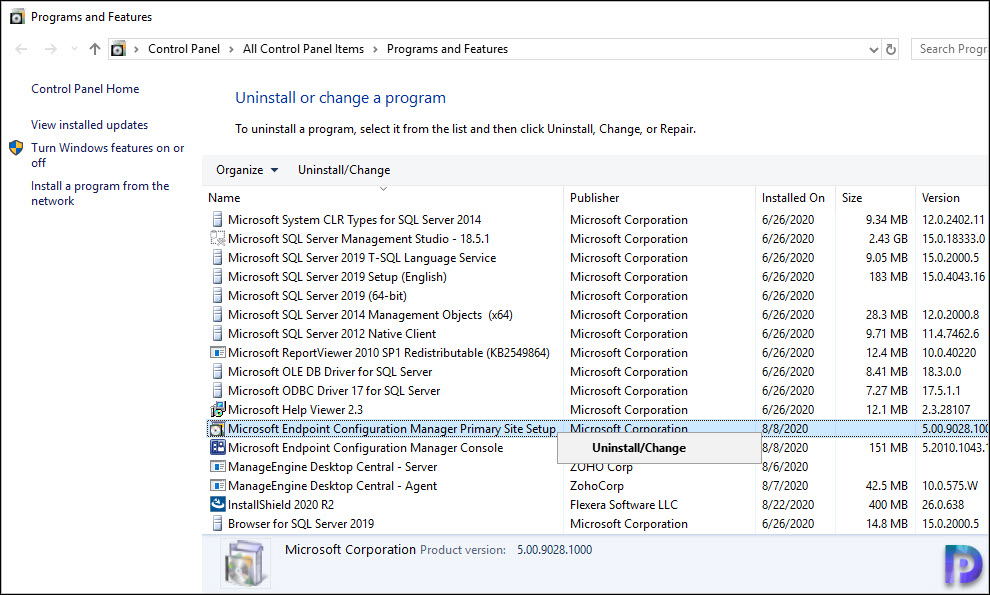This screenshot has height=595, width=990.
Task: Expand the address bar history dropdown
Action: [873, 49]
